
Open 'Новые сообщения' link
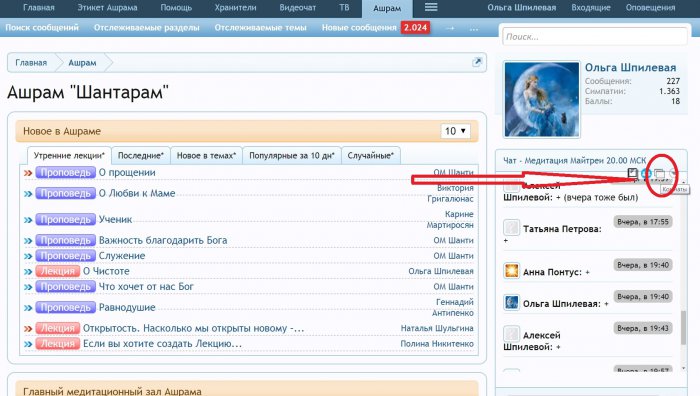click(359, 28)
